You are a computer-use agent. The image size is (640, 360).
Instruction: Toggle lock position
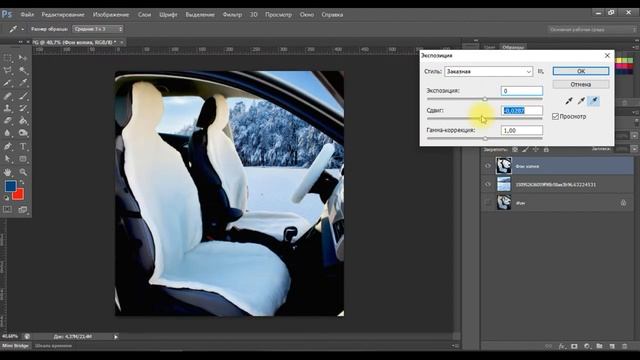tap(536, 150)
